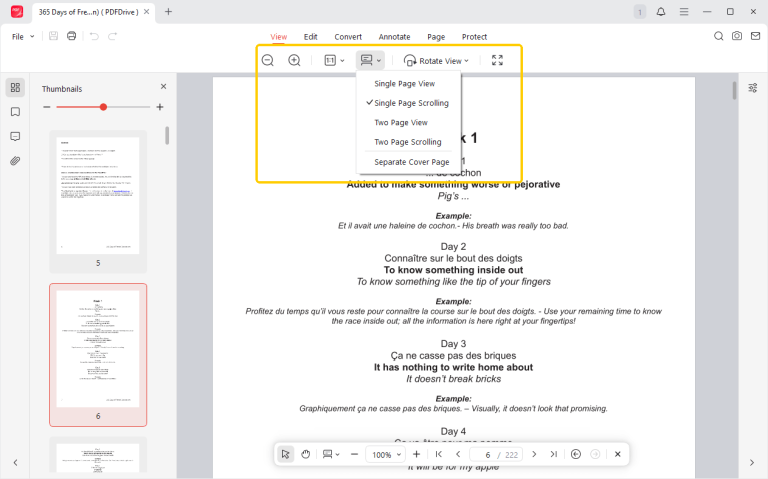Click the print icon
The width and height of the screenshot is (768, 479).
(x=71, y=36)
